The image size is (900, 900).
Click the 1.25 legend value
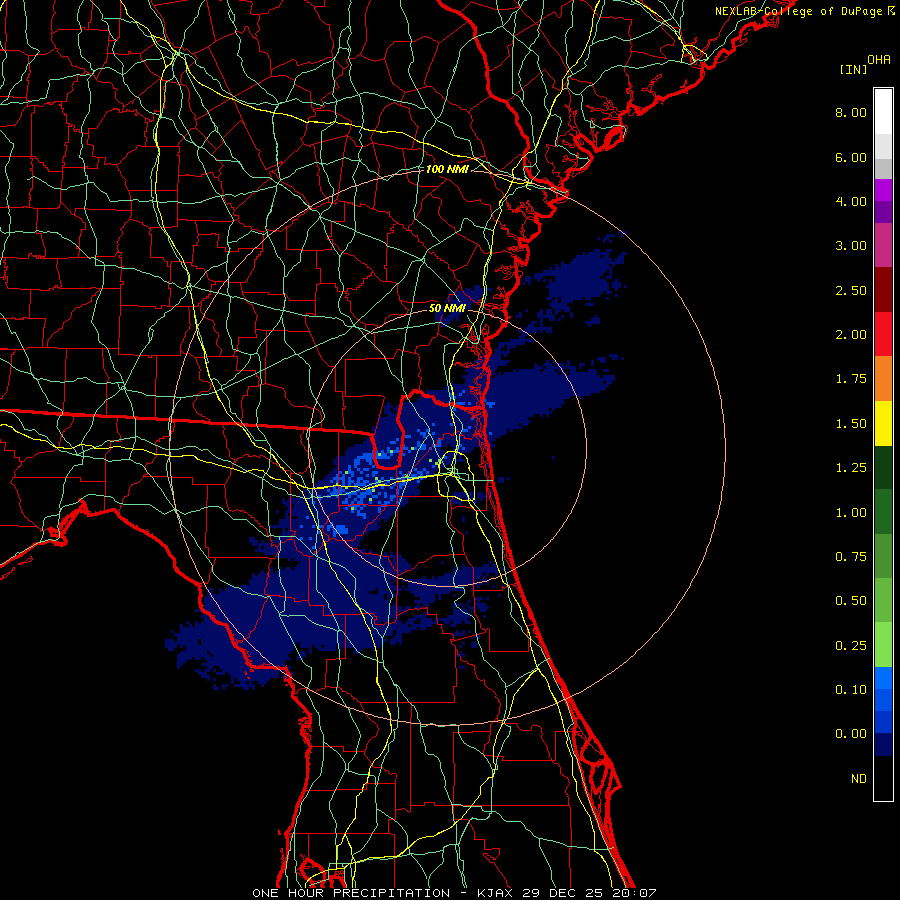[851, 468]
